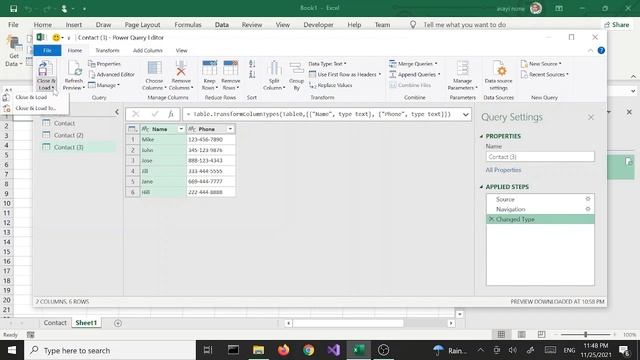Open the Data Type: Text dropdown
The height and width of the screenshot is (360, 640).
click(327, 64)
